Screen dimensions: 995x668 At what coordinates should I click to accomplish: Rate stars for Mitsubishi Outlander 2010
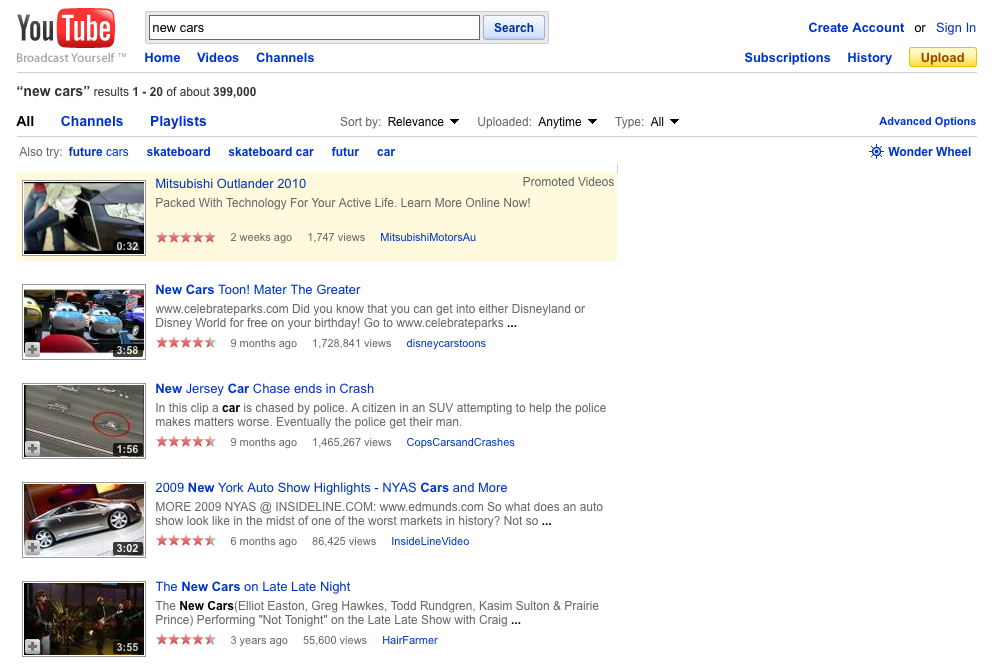(x=186, y=237)
